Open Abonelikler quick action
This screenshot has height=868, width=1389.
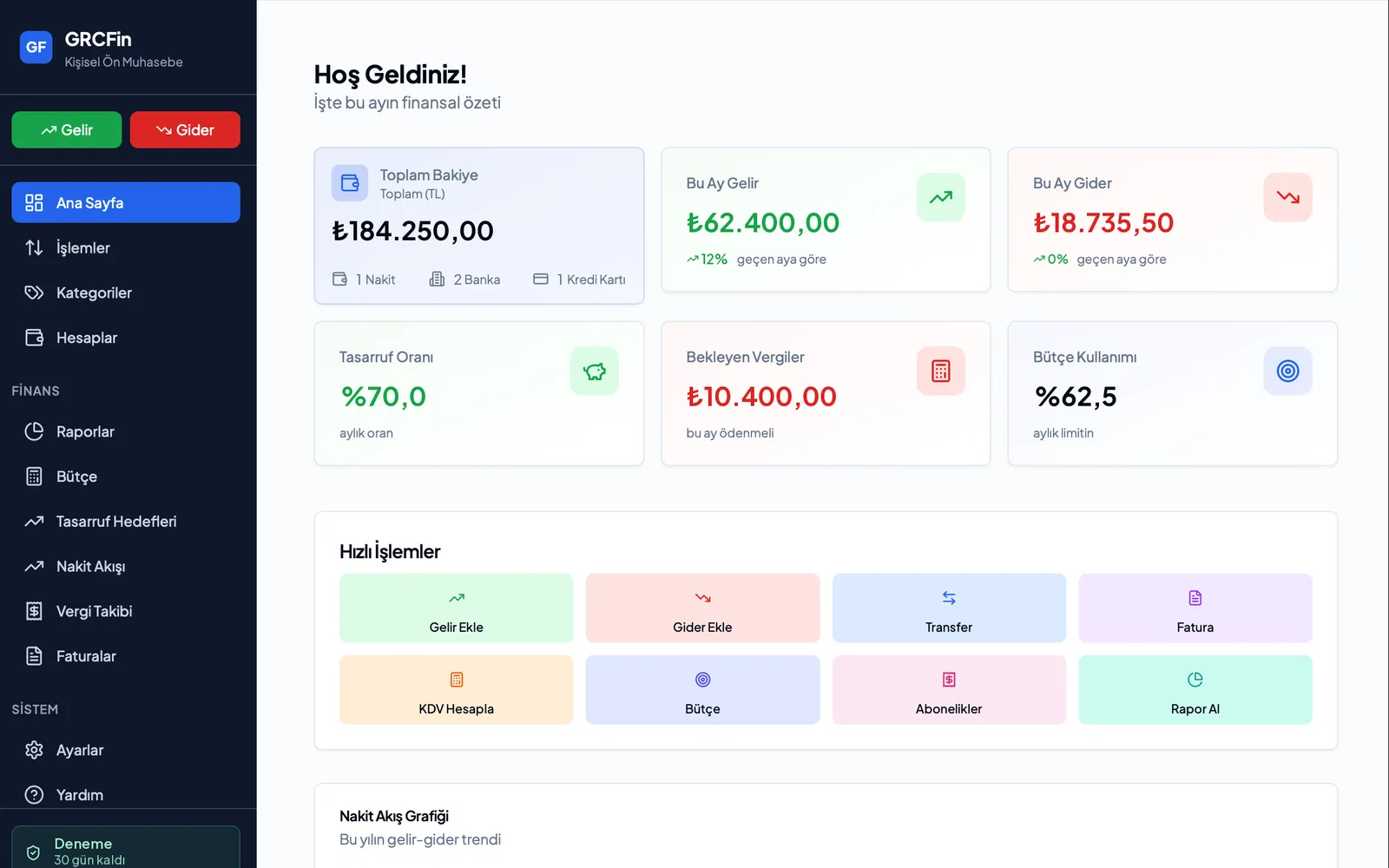949,690
